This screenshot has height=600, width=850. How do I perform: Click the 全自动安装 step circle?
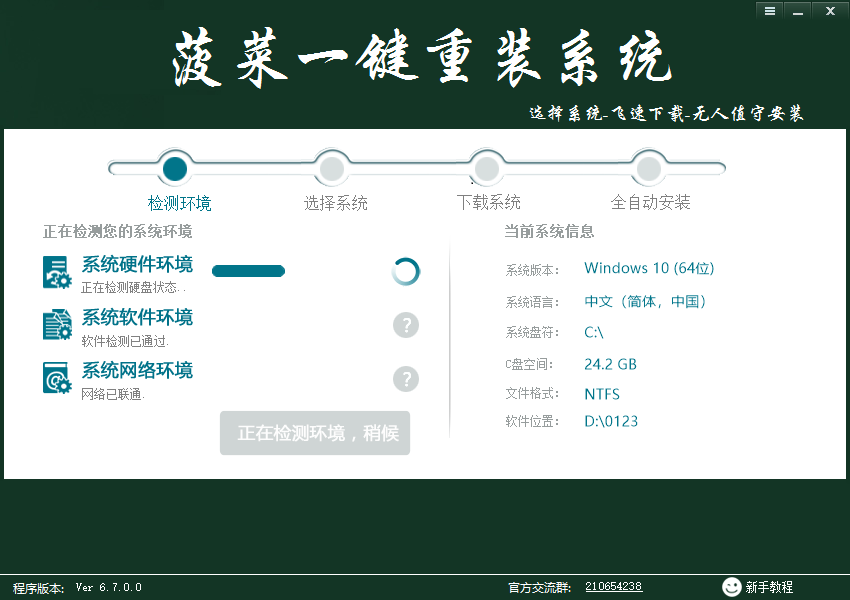coord(648,169)
